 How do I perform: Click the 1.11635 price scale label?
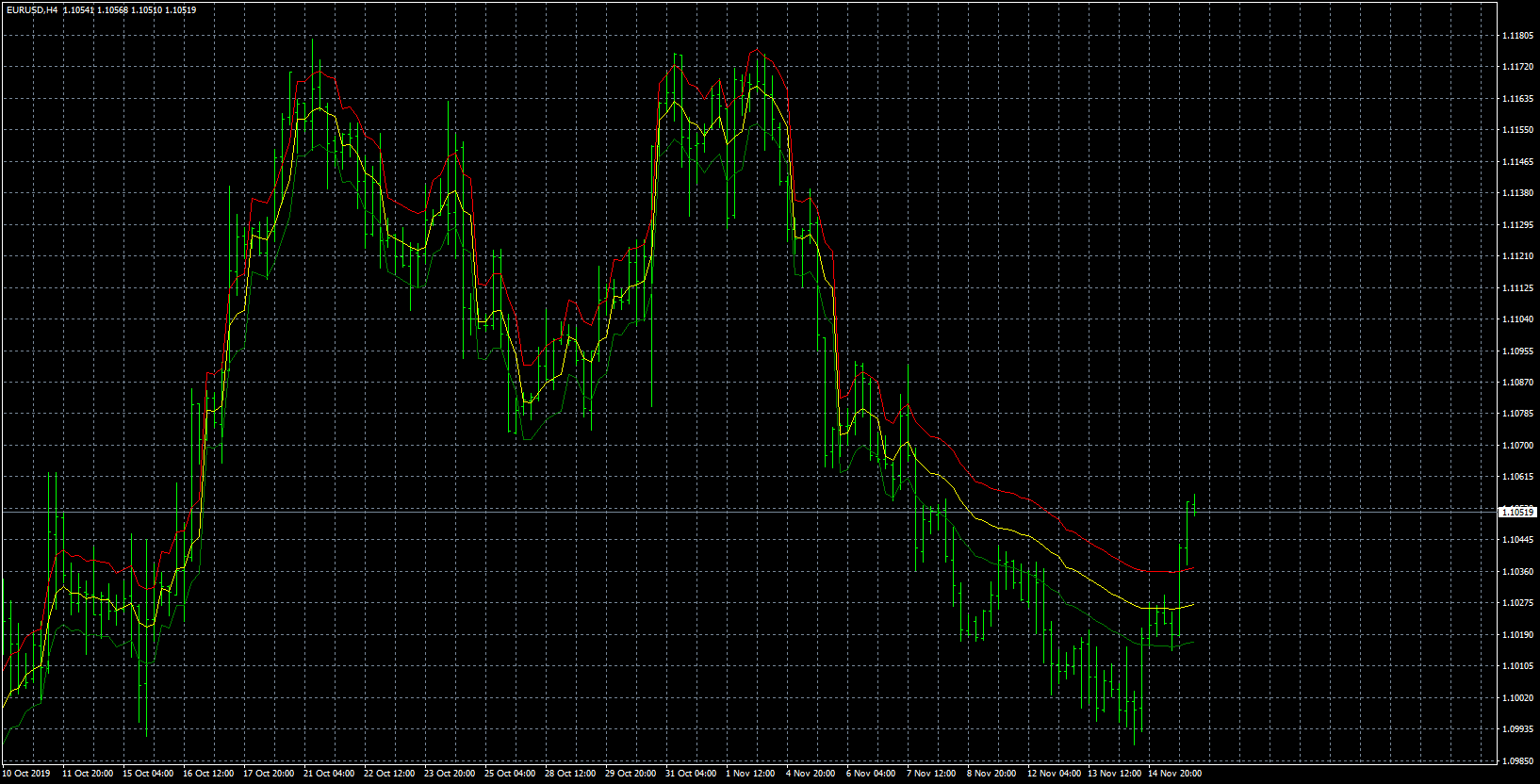[1516, 99]
